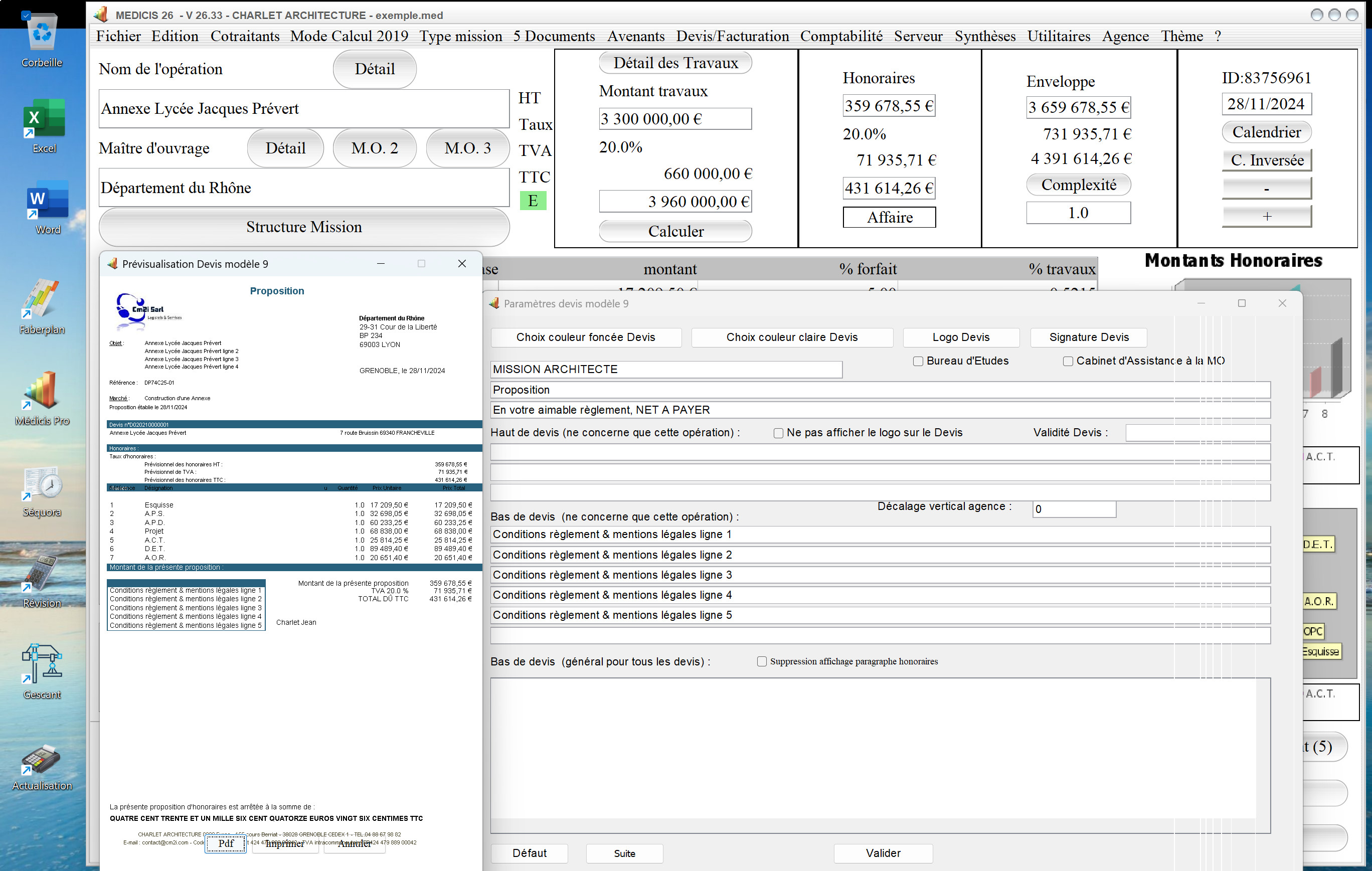Click the minus button under C. Inversée

[1267, 188]
